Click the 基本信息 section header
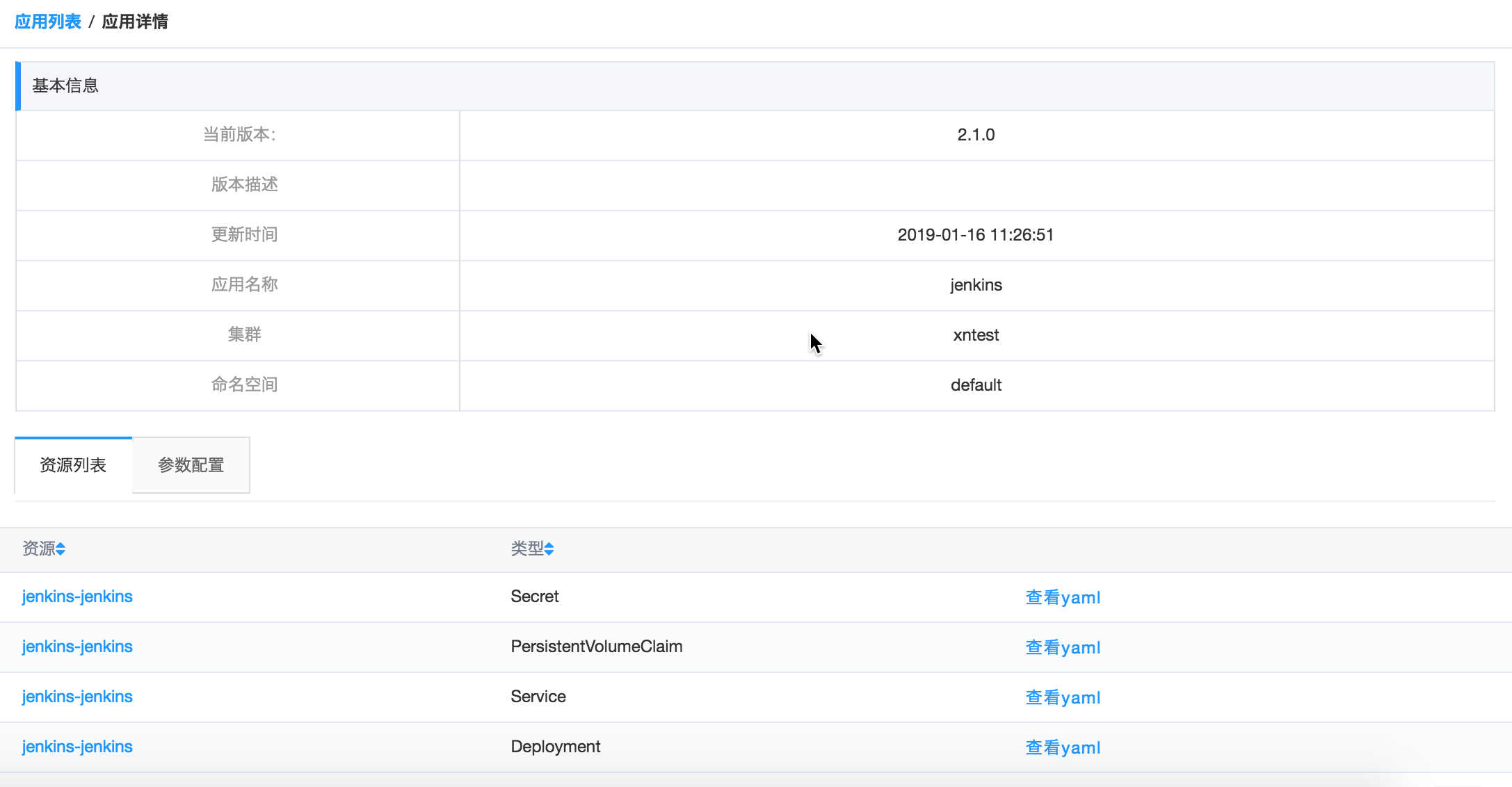The height and width of the screenshot is (787, 1512). pos(65,86)
